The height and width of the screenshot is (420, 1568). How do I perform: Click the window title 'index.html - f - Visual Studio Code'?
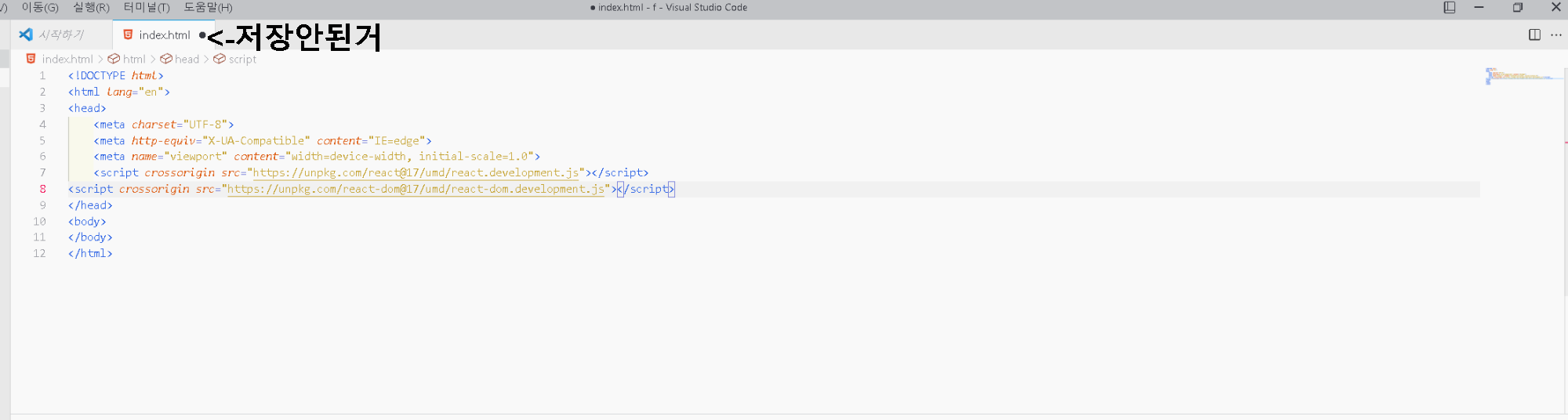pos(673,7)
